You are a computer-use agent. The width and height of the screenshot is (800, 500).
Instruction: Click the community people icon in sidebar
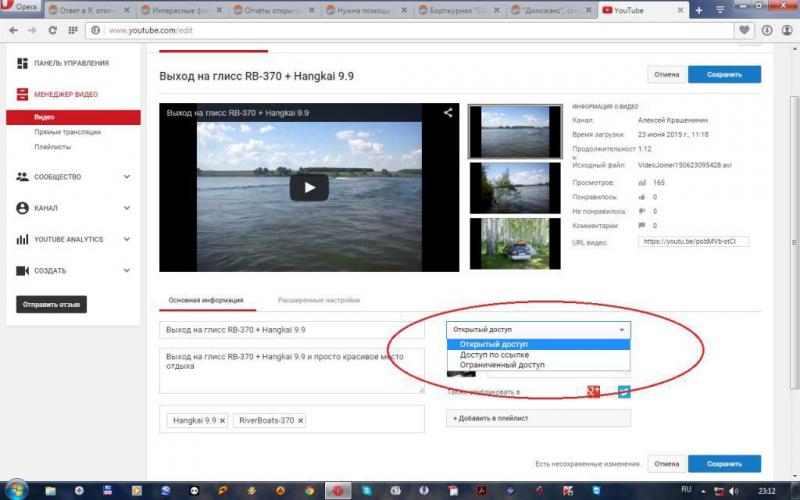click(x=22, y=177)
